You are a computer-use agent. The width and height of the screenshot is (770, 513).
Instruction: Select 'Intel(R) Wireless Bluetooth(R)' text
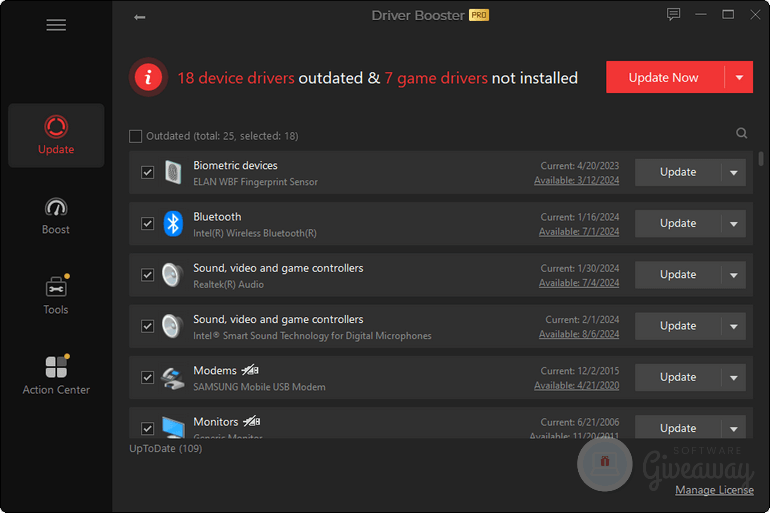255,233
